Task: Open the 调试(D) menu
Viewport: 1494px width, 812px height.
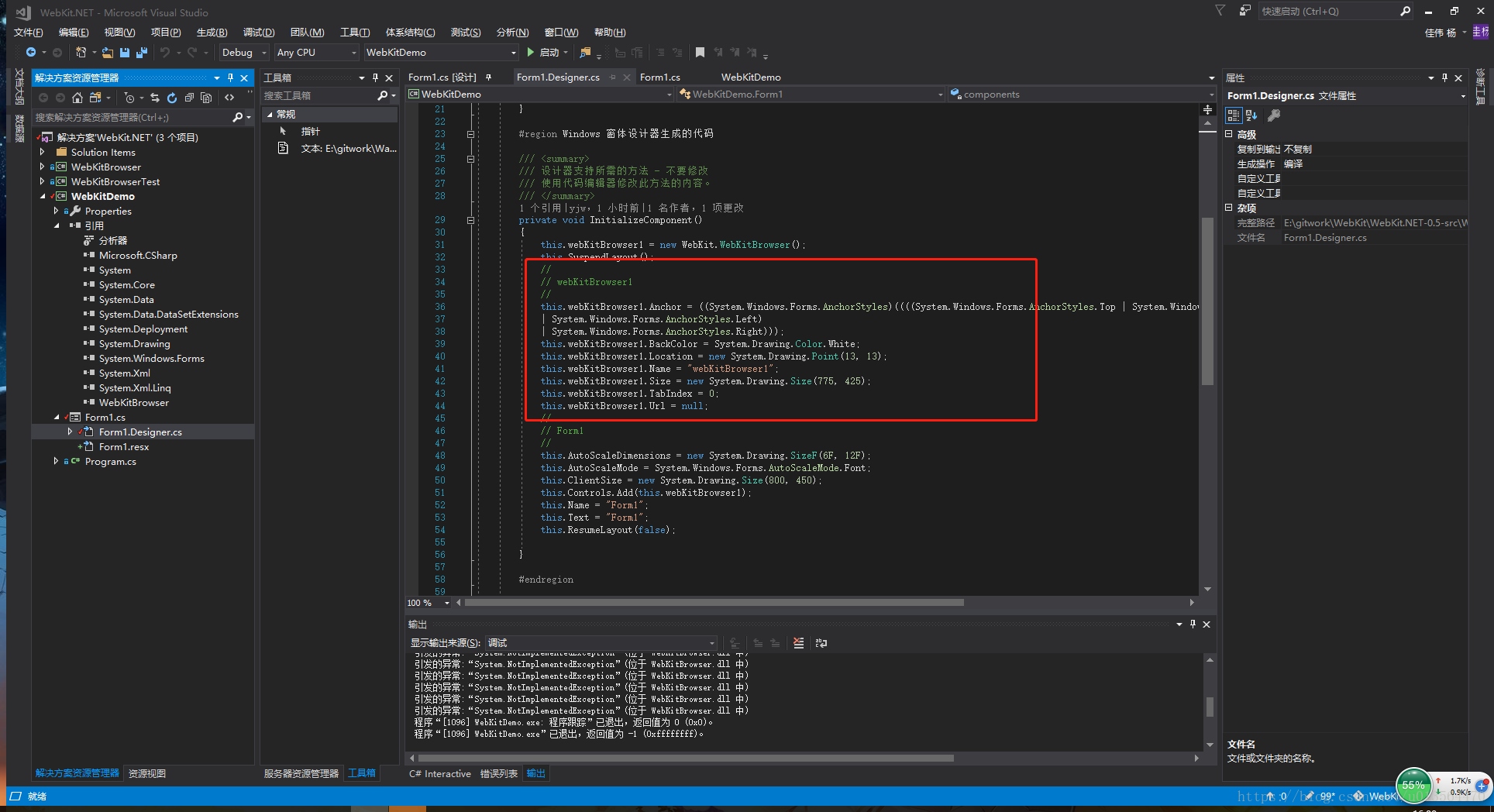Action: [259, 33]
